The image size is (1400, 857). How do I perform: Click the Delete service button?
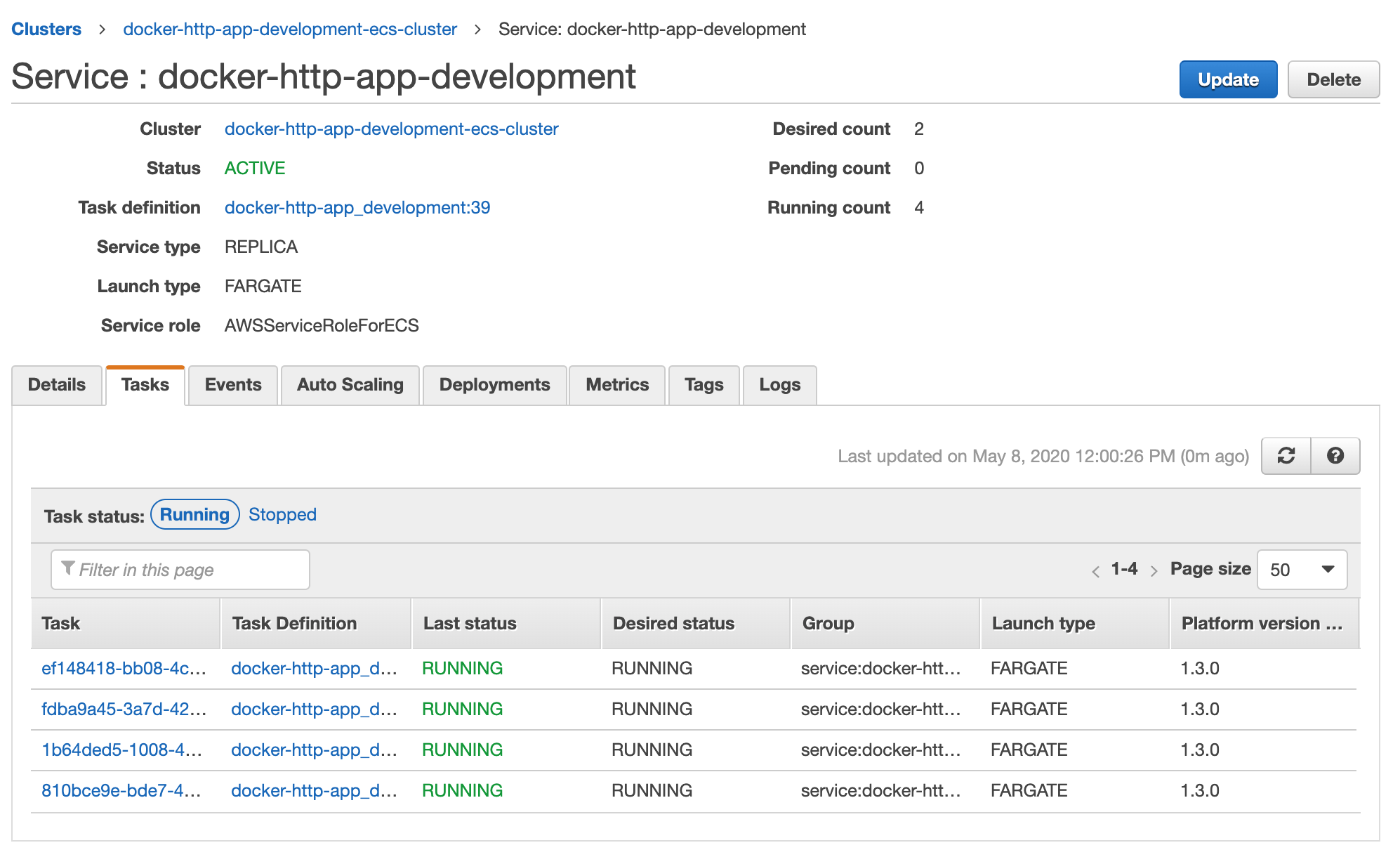[x=1333, y=79]
